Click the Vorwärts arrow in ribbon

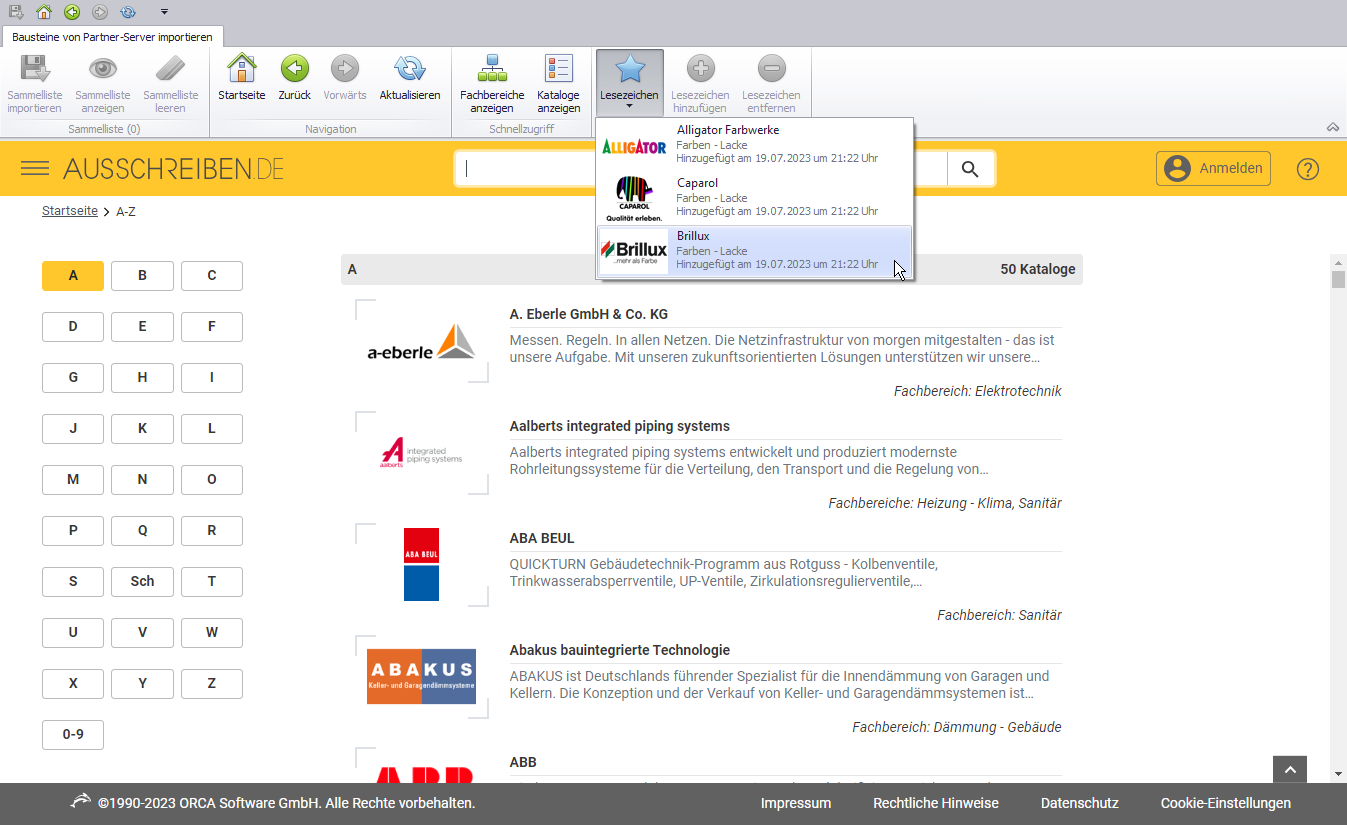(345, 69)
